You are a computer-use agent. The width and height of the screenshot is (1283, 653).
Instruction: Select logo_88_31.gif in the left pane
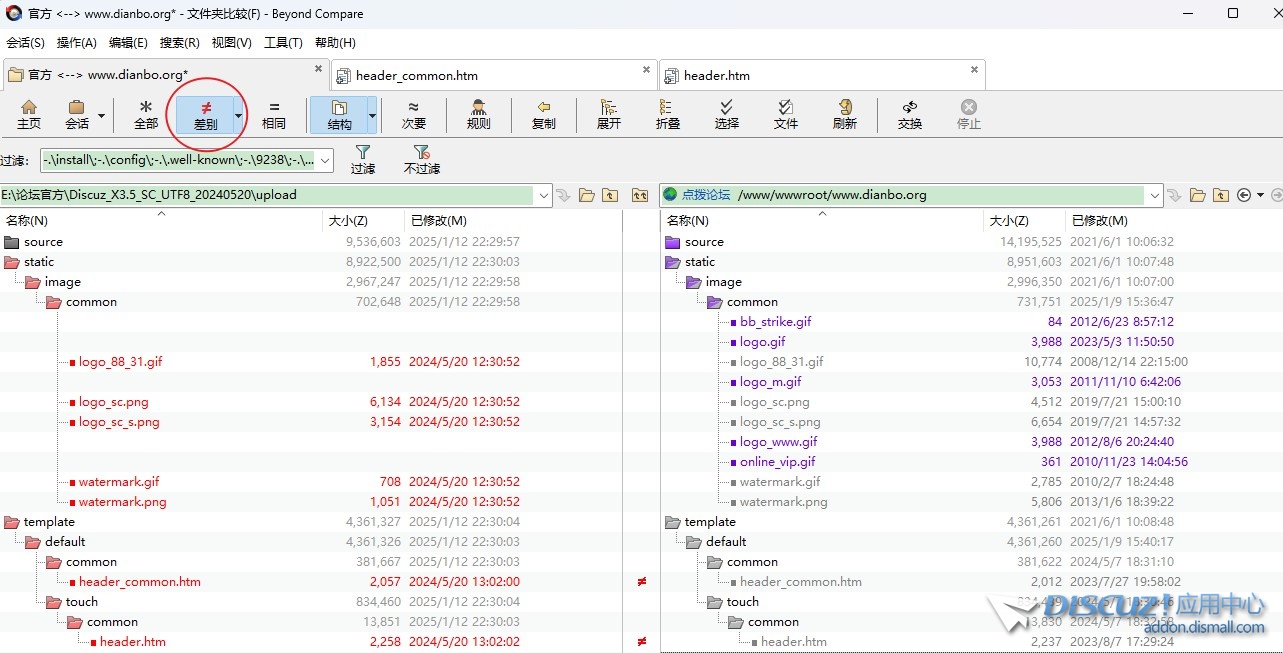[x=120, y=362]
